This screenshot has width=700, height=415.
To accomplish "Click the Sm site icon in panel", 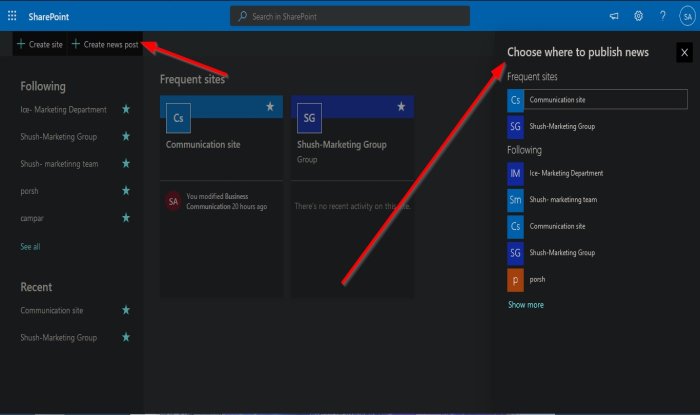I will point(515,200).
